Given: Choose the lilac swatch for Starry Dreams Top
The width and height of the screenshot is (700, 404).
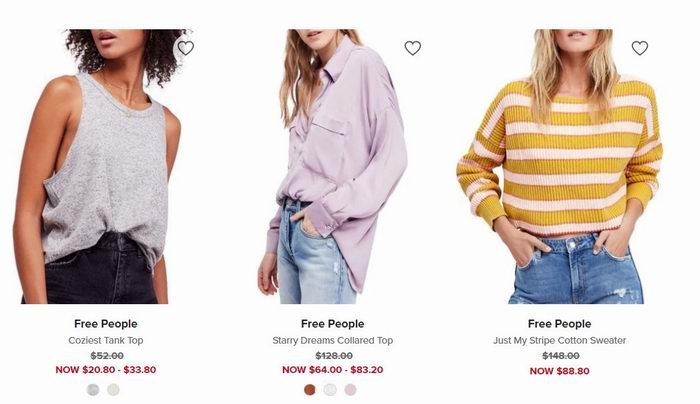Looking at the screenshot, I should 350,390.
